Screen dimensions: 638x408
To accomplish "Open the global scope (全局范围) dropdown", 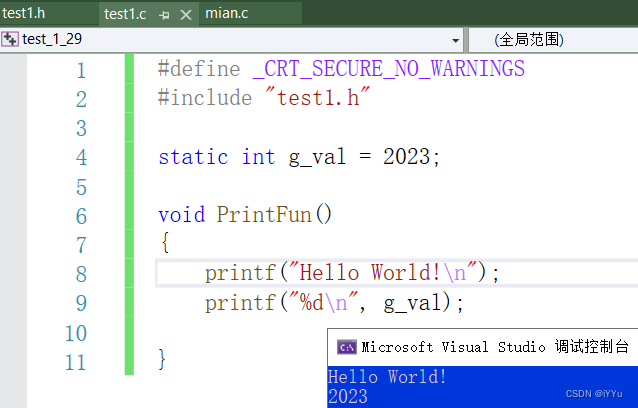I will (x=553, y=40).
